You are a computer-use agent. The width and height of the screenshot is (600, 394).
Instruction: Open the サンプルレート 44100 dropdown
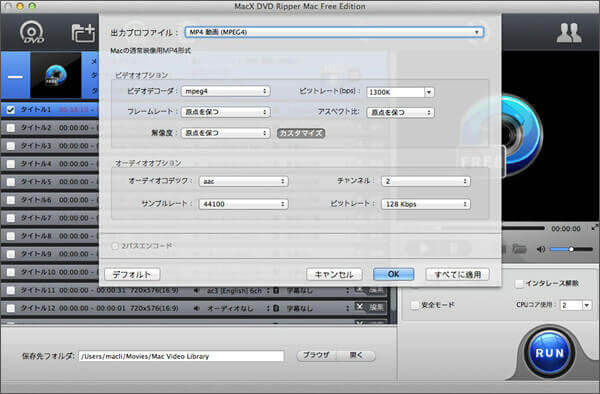click(243, 204)
